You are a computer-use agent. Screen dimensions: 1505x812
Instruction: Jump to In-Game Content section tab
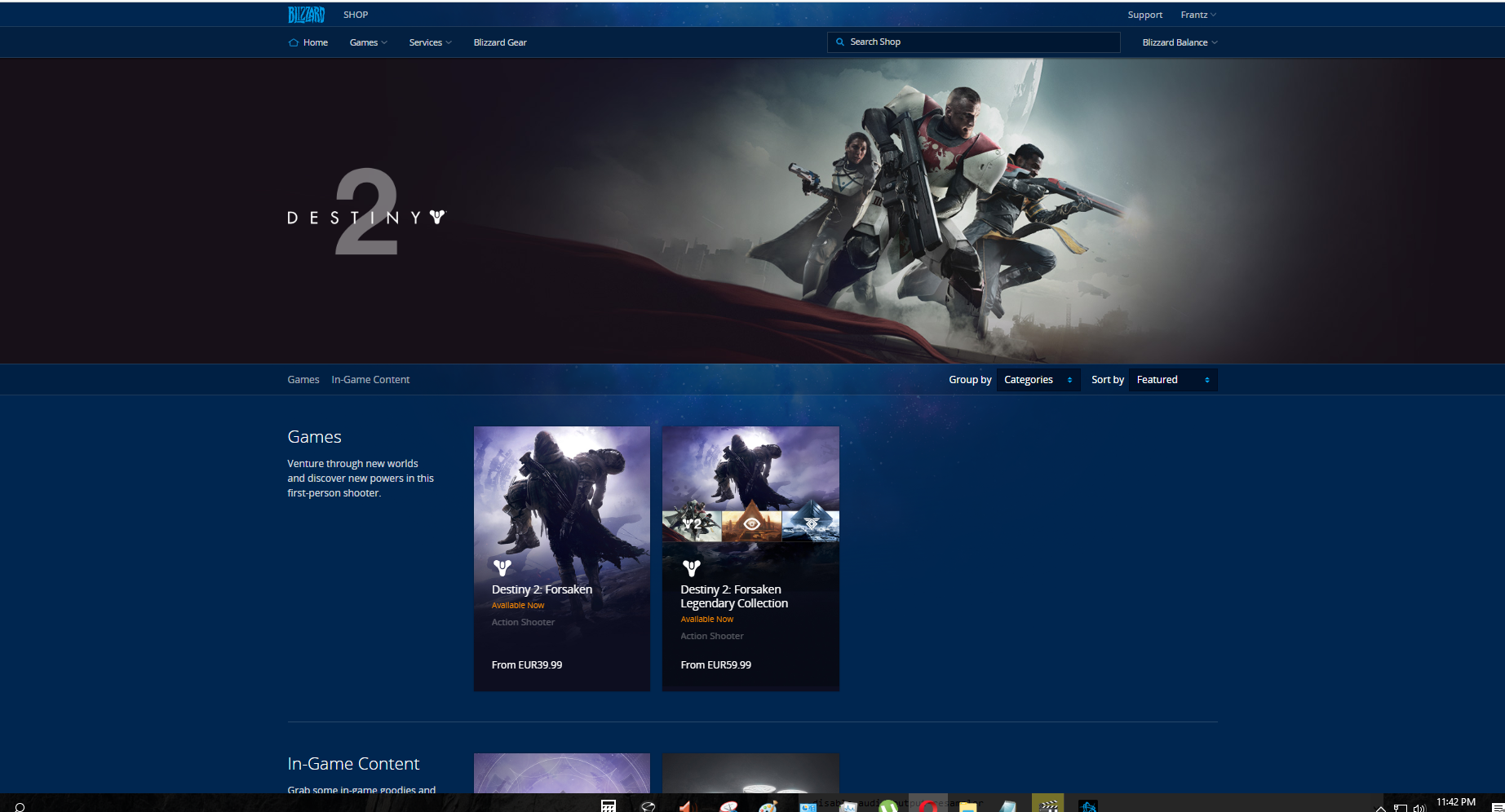coord(370,380)
